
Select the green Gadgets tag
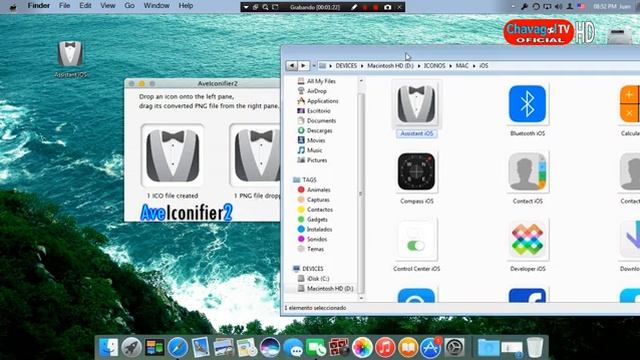point(313,220)
